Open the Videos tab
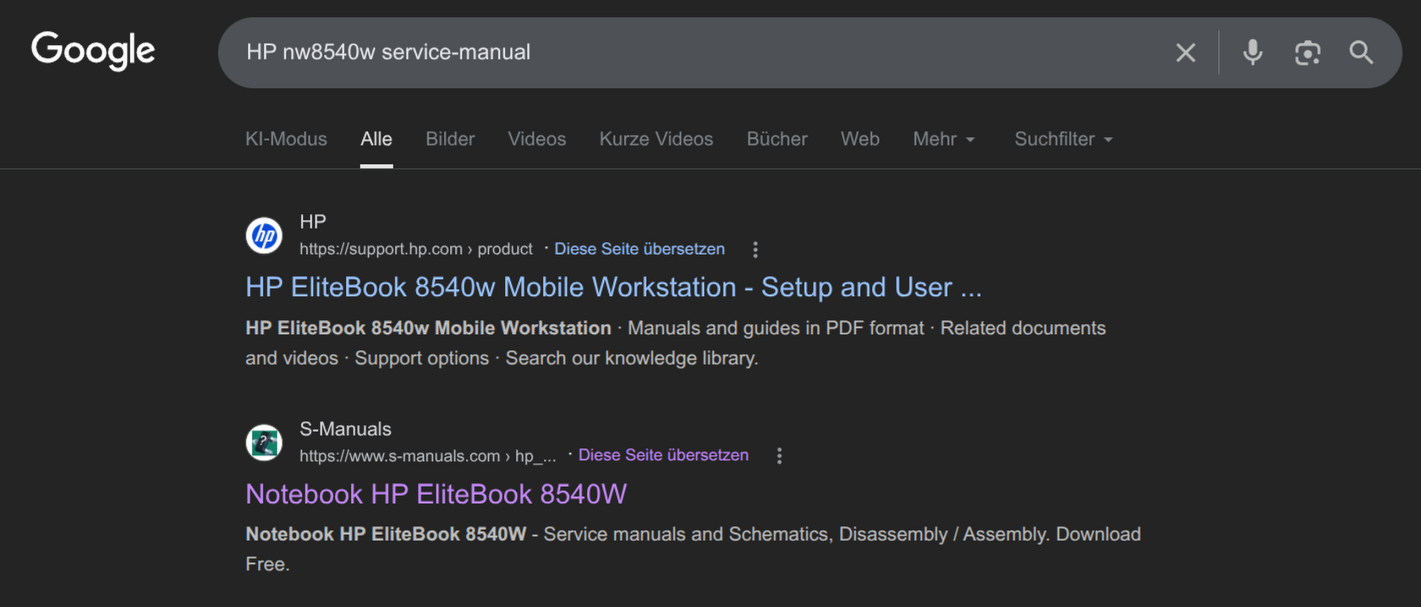 click(x=537, y=139)
